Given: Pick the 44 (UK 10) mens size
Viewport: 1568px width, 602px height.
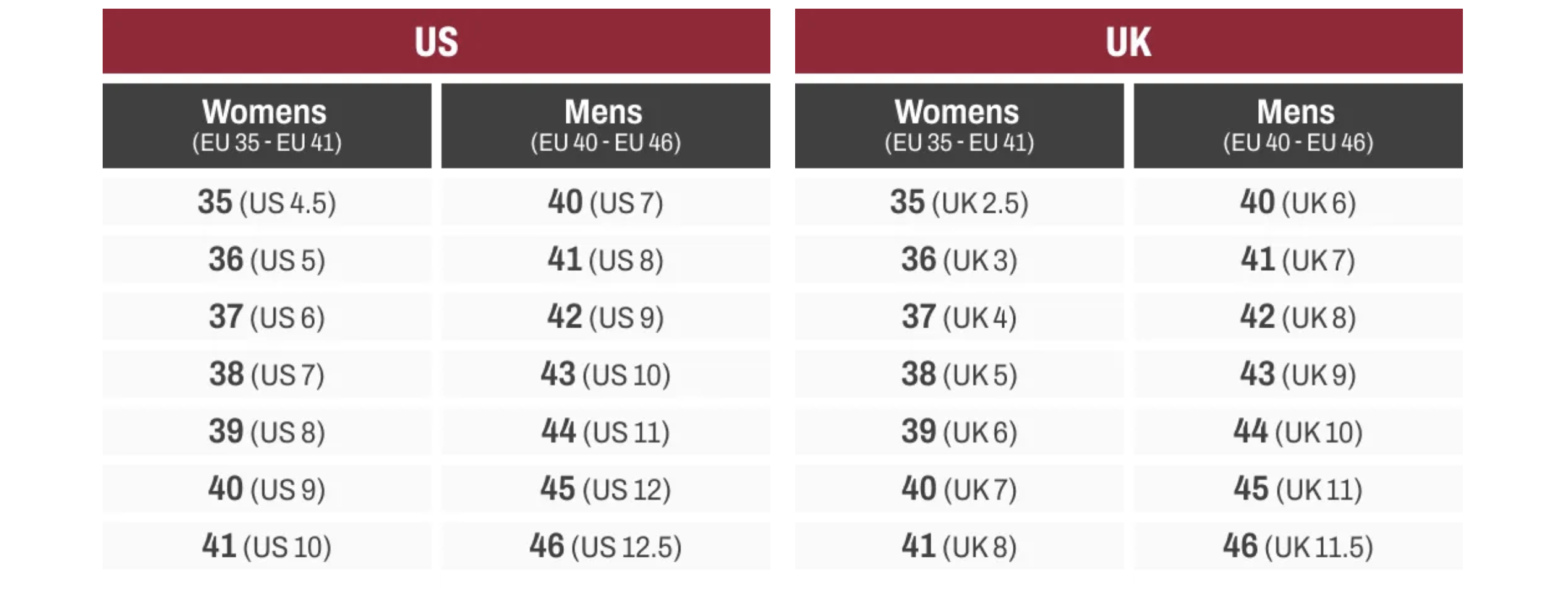Looking at the screenshot, I should coord(1298,431).
